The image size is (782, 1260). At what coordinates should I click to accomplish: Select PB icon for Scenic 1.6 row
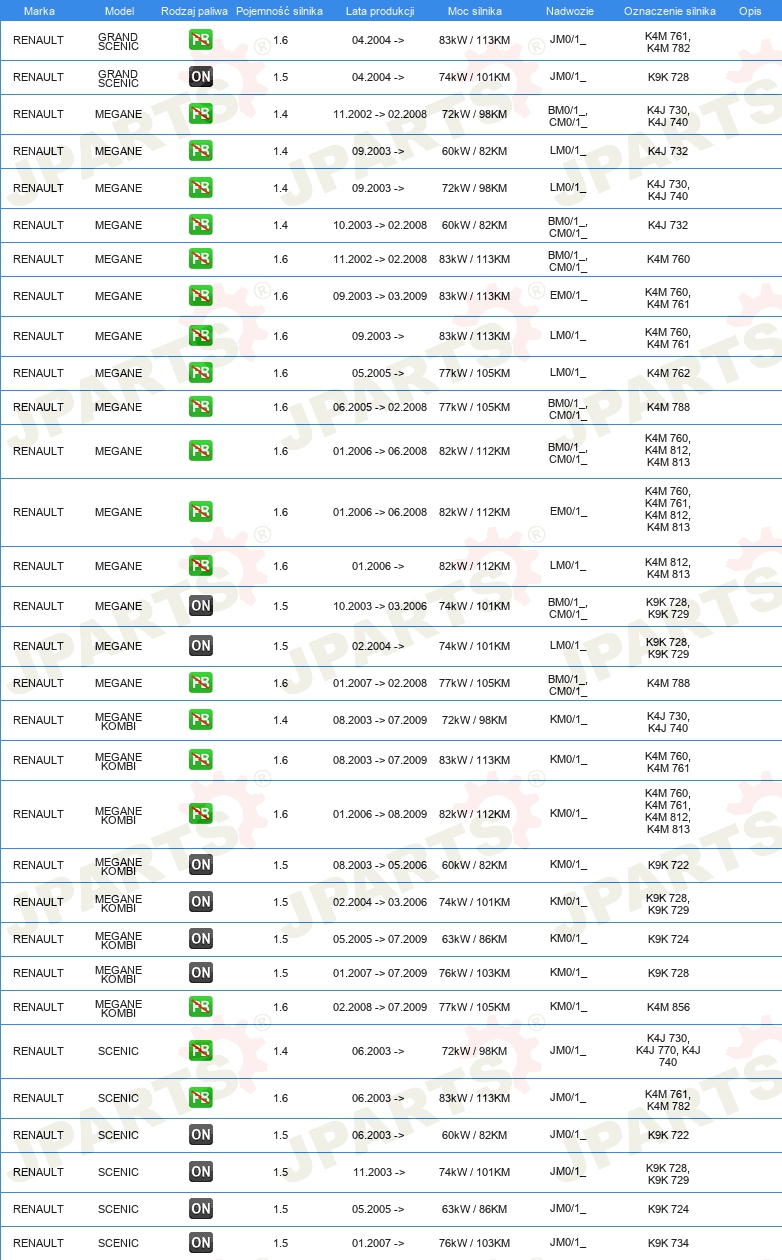coord(200,1098)
